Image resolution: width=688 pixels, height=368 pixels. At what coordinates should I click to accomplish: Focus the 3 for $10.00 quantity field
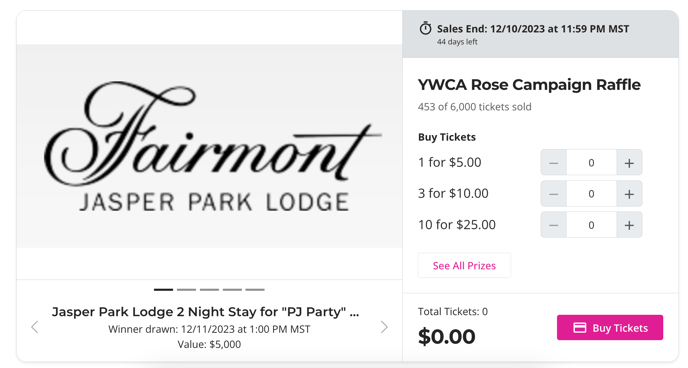pyautogui.click(x=591, y=194)
